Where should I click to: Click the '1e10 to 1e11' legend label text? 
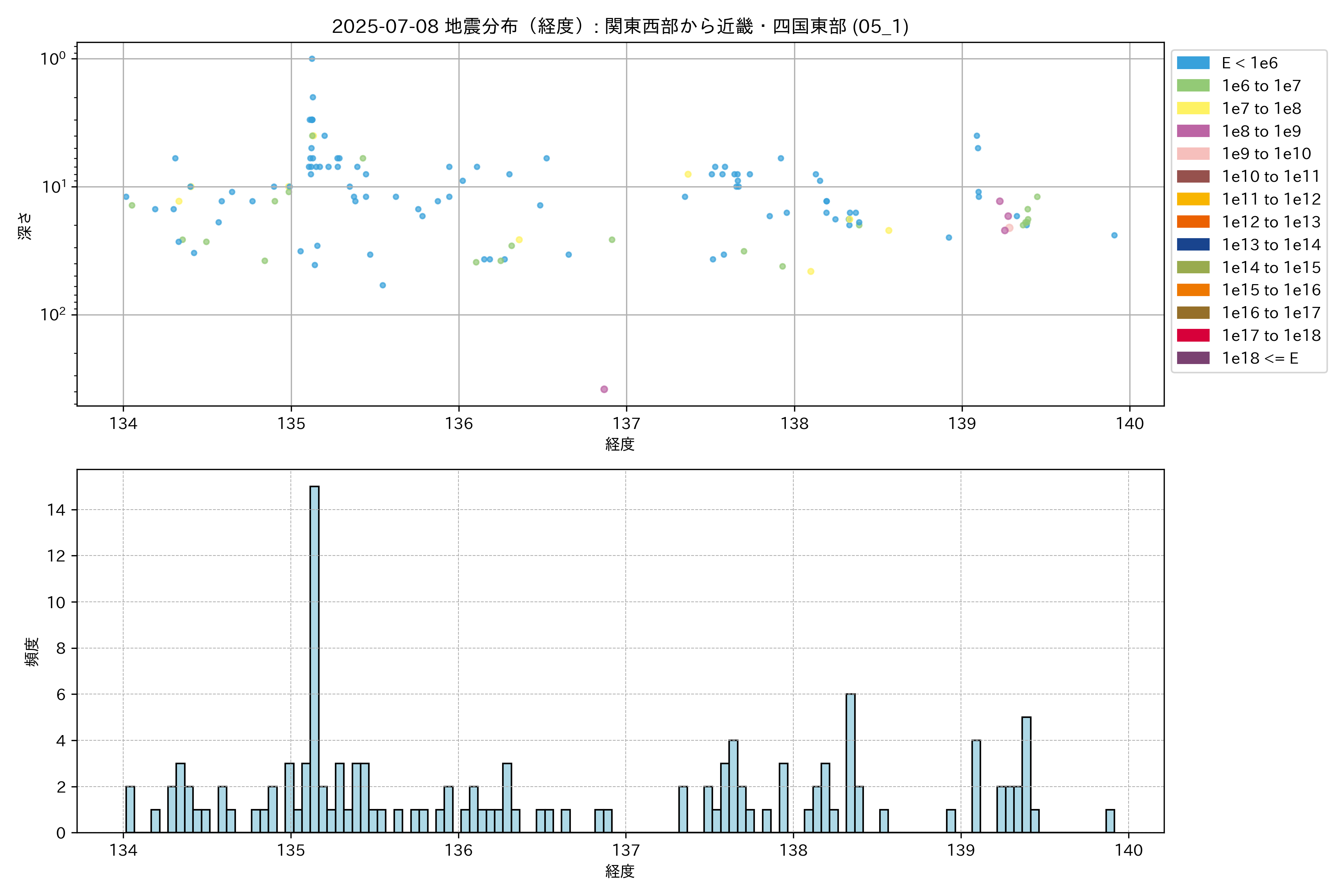(x=1271, y=177)
